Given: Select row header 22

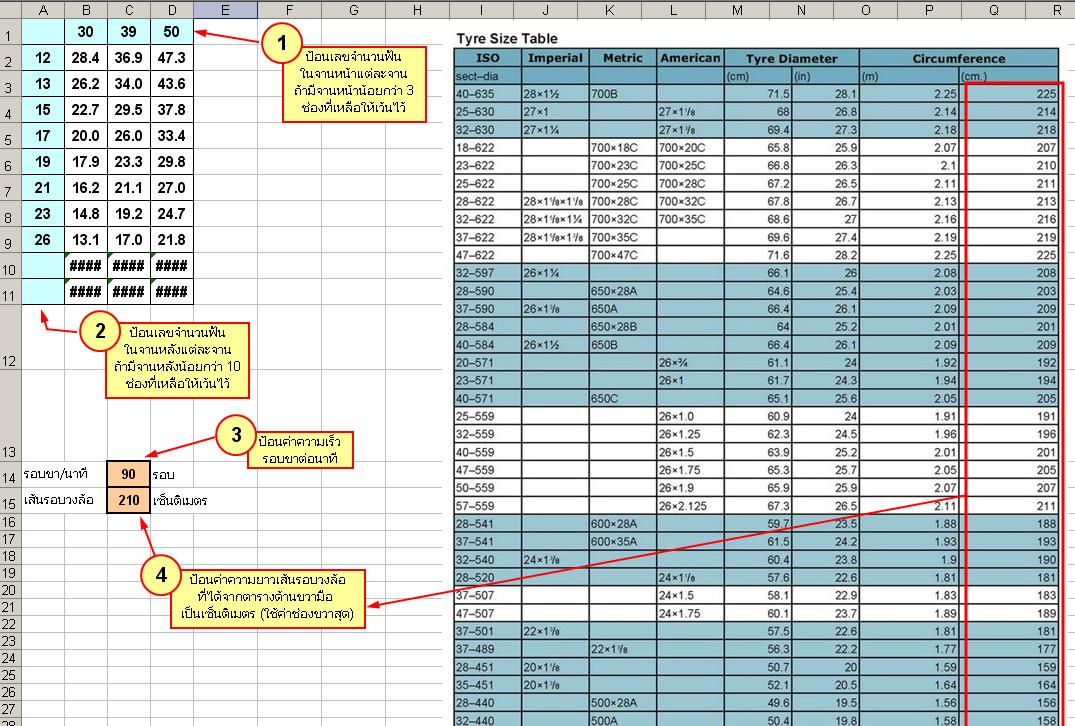Looking at the screenshot, I should 10,625.
